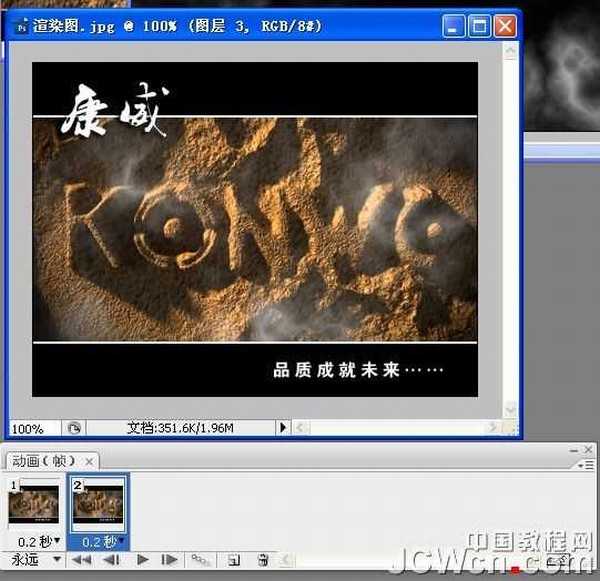Image resolution: width=600 pixels, height=581 pixels.
Task: Click the 100% zoom level field
Action: click(28, 428)
